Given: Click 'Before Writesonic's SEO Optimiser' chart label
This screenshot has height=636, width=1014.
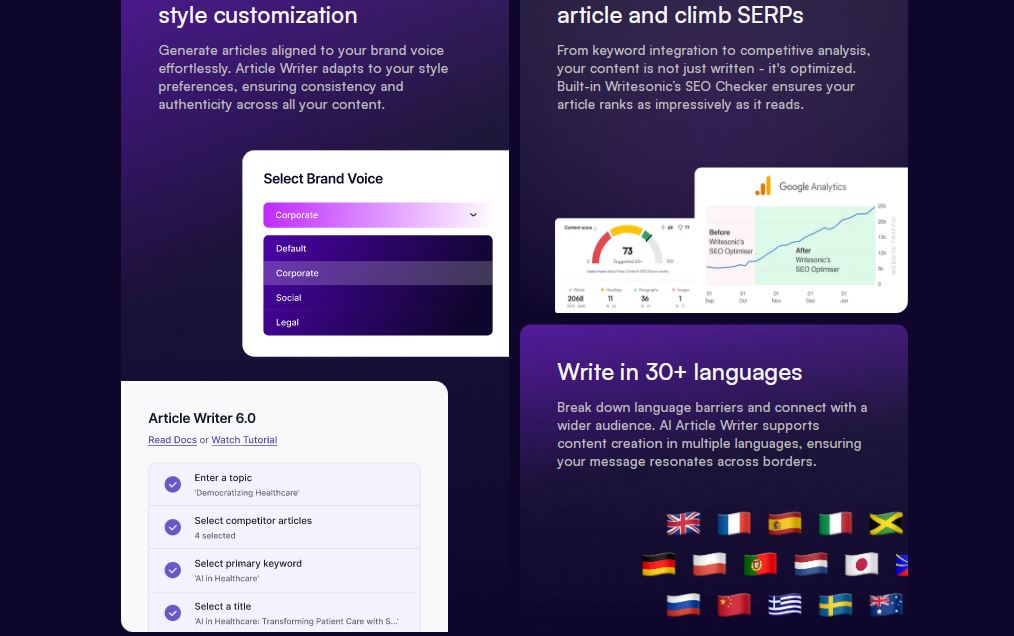Looking at the screenshot, I should [x=731, y=241].
